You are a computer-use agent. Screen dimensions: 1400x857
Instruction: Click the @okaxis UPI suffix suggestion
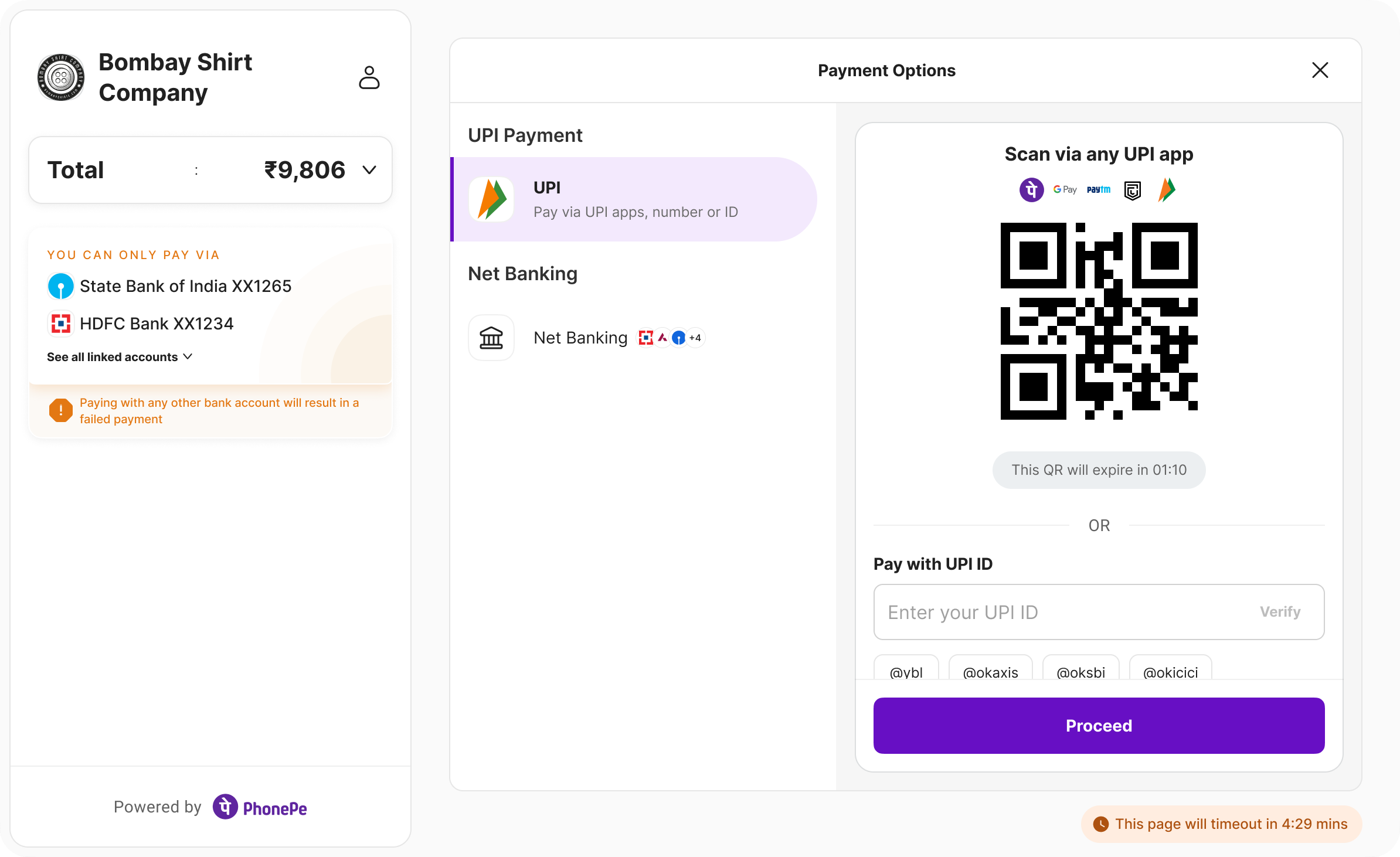coord(990,672)
